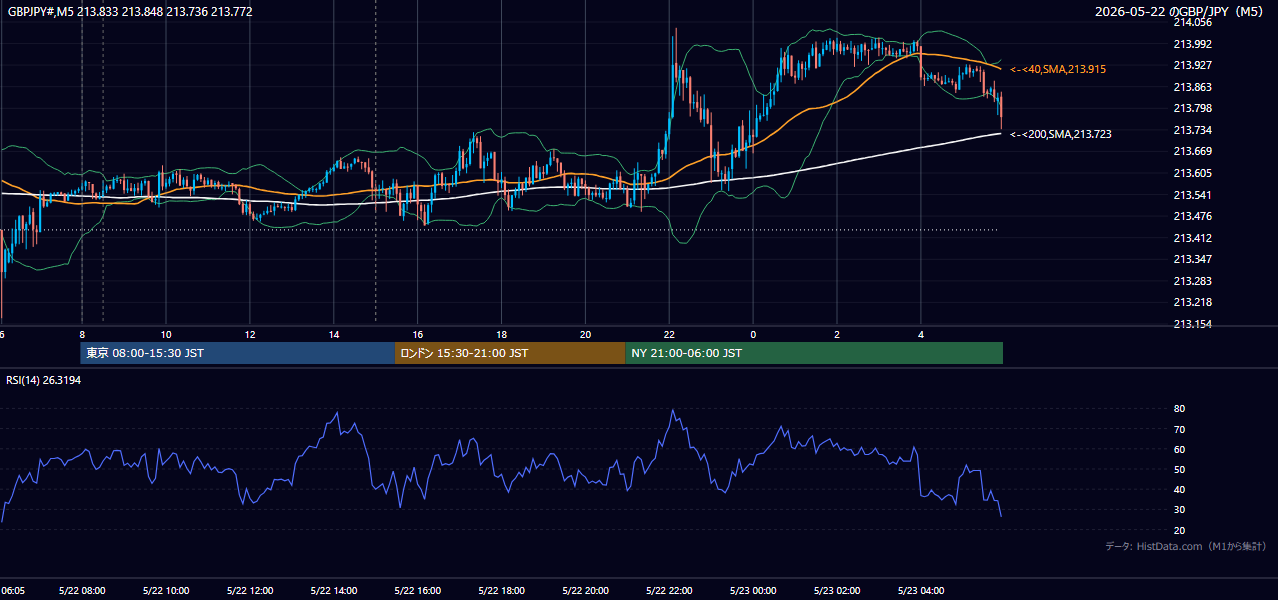Click the データ: HistData.com source note
This screenshot has height=600, width=1278.
(1185, 546)
